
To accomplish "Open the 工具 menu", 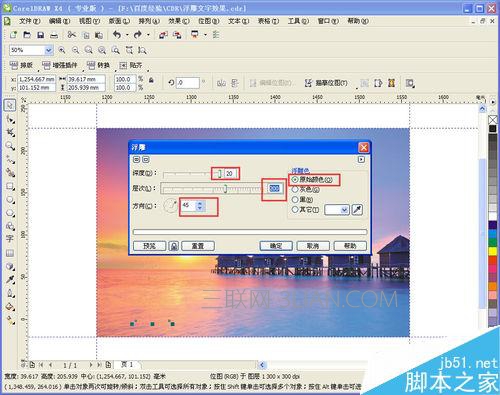I will click(298, 21).
